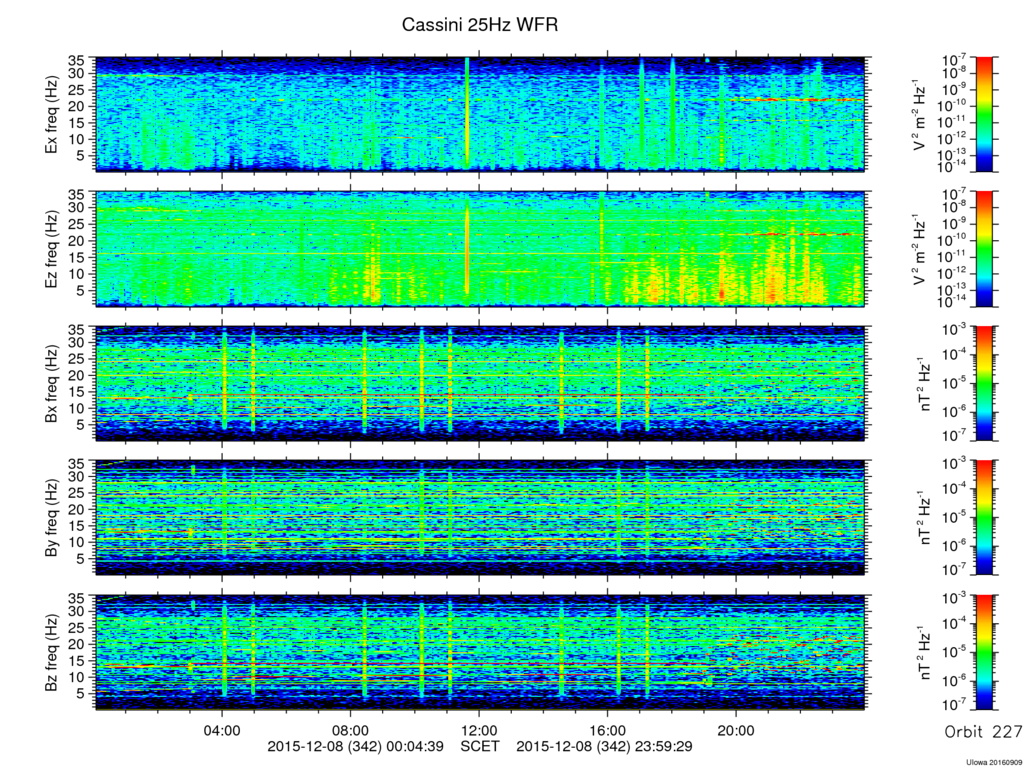Click the 08:00 time axis label
1024x767 pixels.
(x=351, y=730)
